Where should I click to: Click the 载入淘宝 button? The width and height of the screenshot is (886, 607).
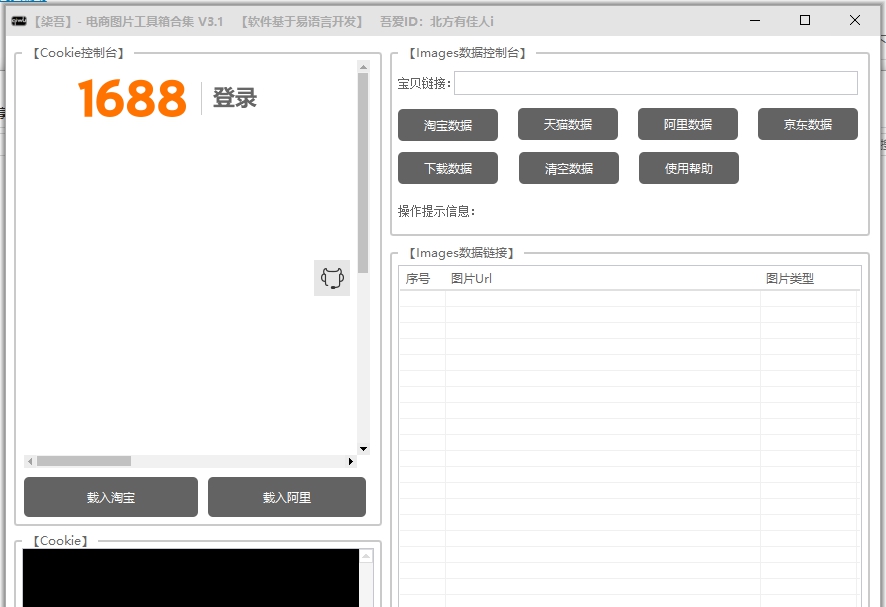tap(110, 497)
